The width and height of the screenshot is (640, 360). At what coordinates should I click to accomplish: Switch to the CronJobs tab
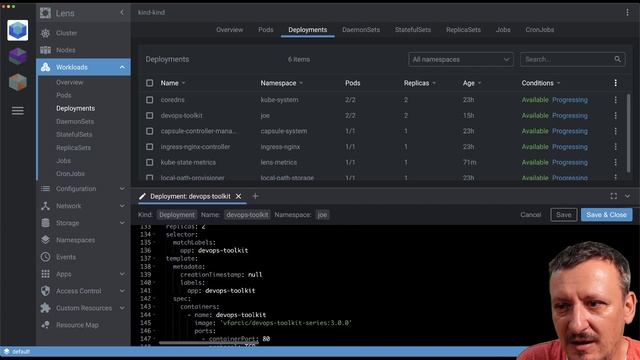[x=540, y=30]
